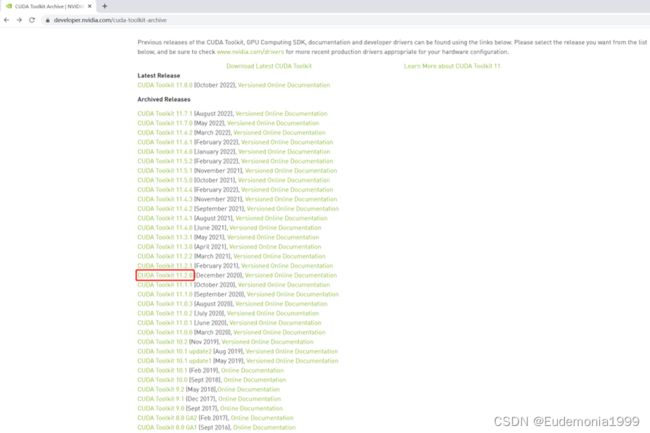Screen dimensions: 650x433
Task: Open CUDA Toolkit 11.4.0 link
Action: coord(165,228)
